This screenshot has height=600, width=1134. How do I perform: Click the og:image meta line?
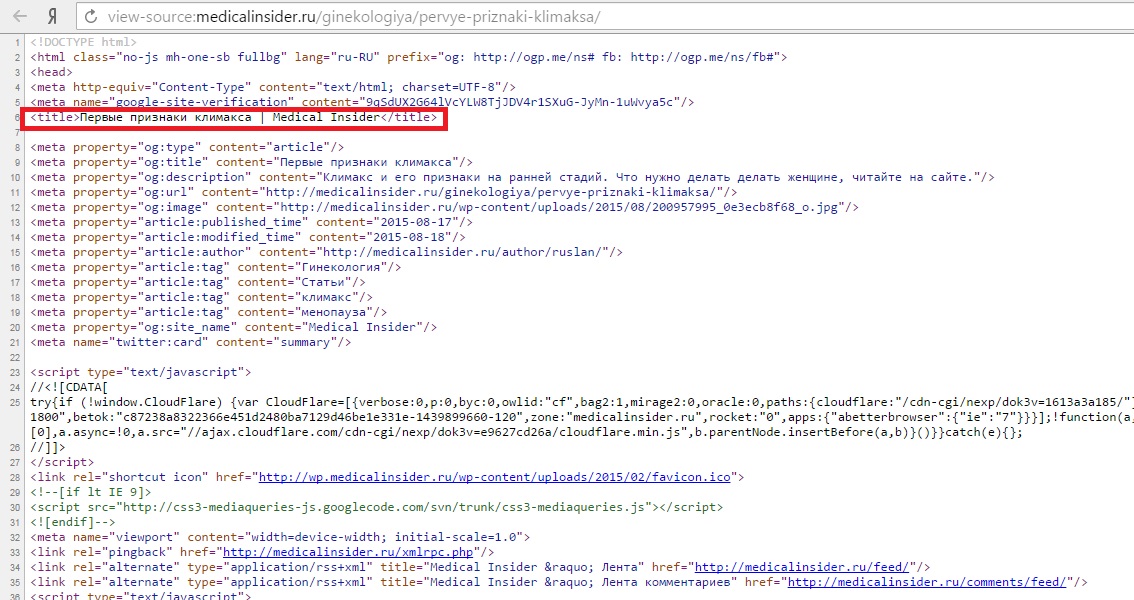tap(444, 207)
